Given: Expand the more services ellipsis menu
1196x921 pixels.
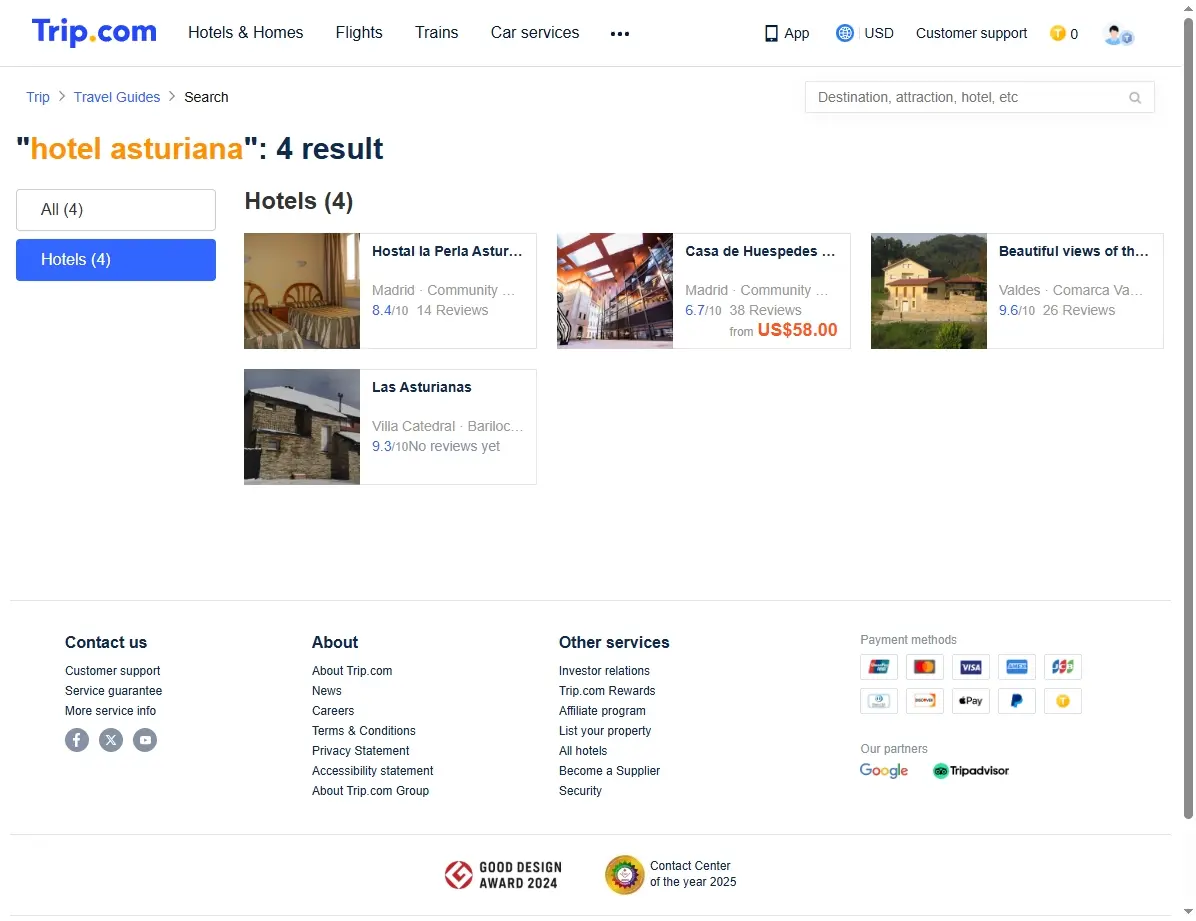Looking at the screenshot, I should tap(620, 34).
